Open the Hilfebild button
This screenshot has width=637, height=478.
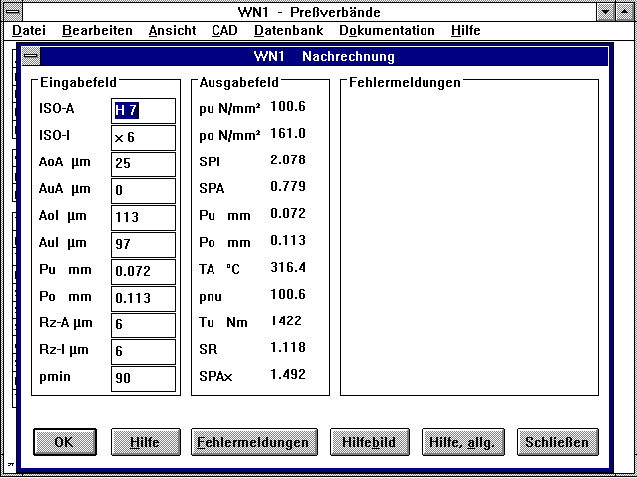click(370, 441)
